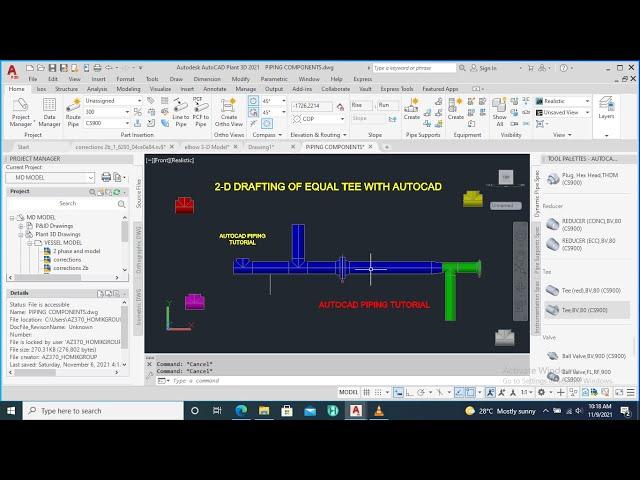Toggle dynamic input in status bar
This screenshot has height=480, width=640.
[x=398, y=392]
